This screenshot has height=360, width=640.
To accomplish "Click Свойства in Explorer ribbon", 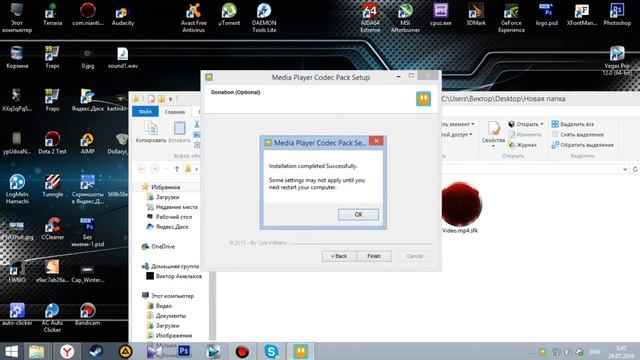I will (493, 134).
